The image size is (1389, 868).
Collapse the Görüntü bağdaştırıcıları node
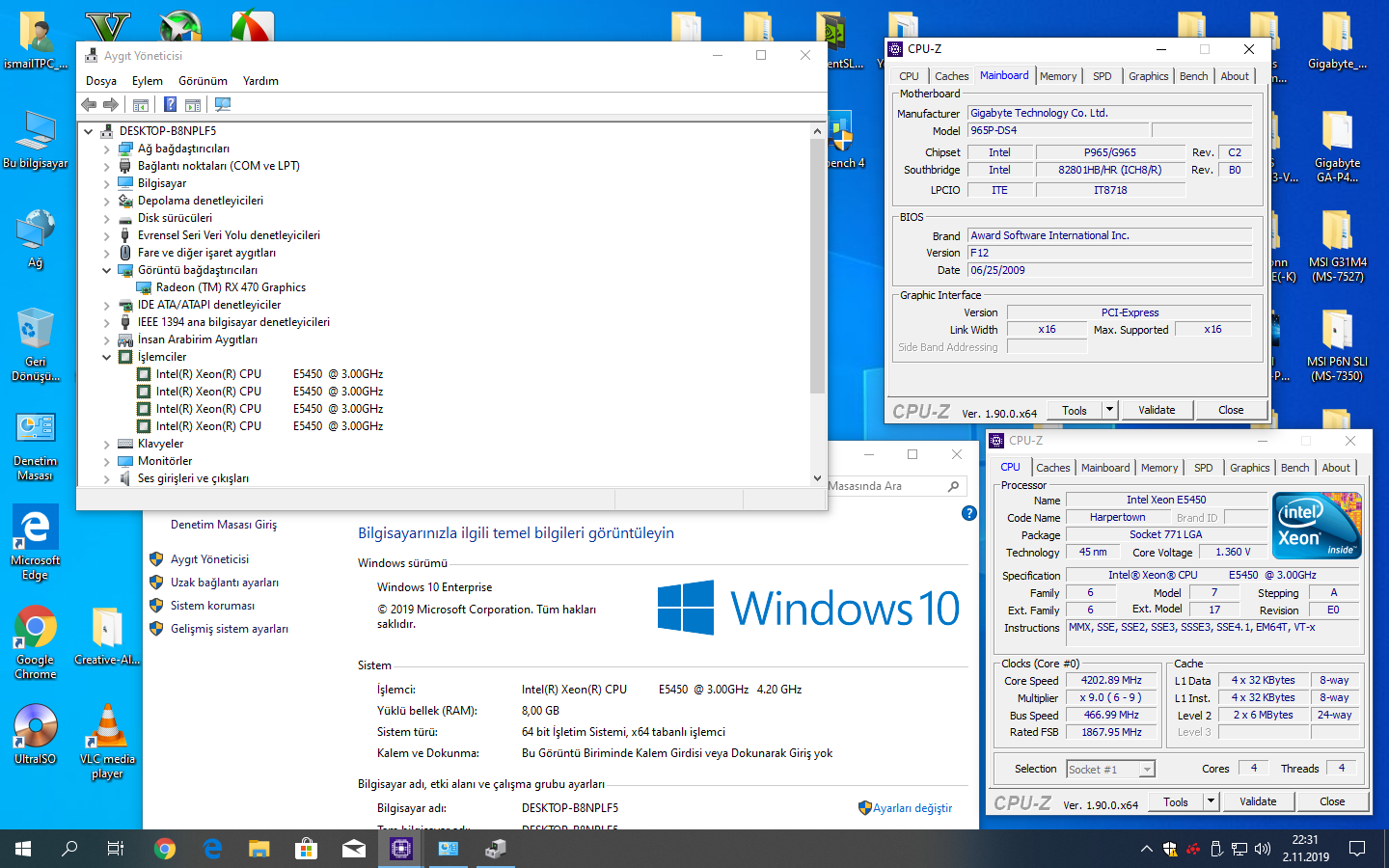click(106, 271)
